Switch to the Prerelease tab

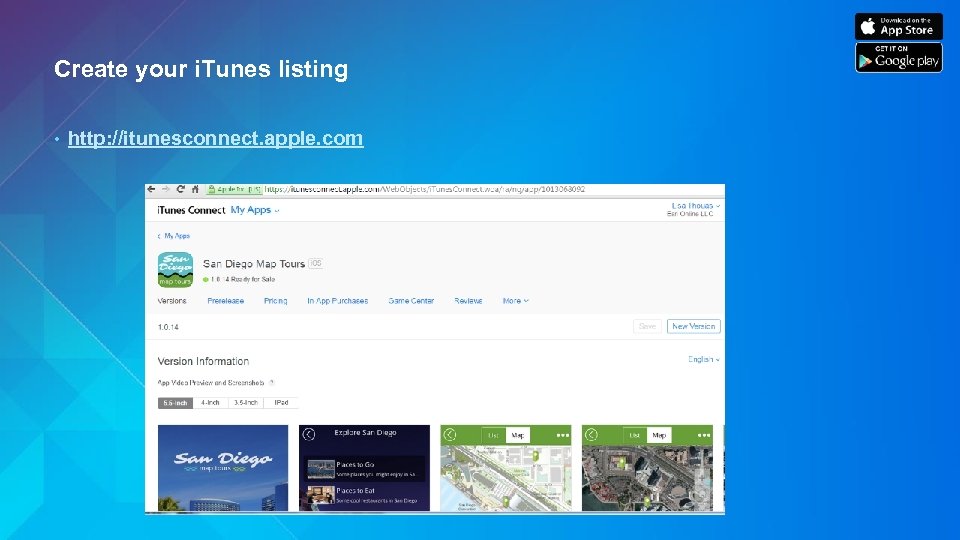(225, 301)
